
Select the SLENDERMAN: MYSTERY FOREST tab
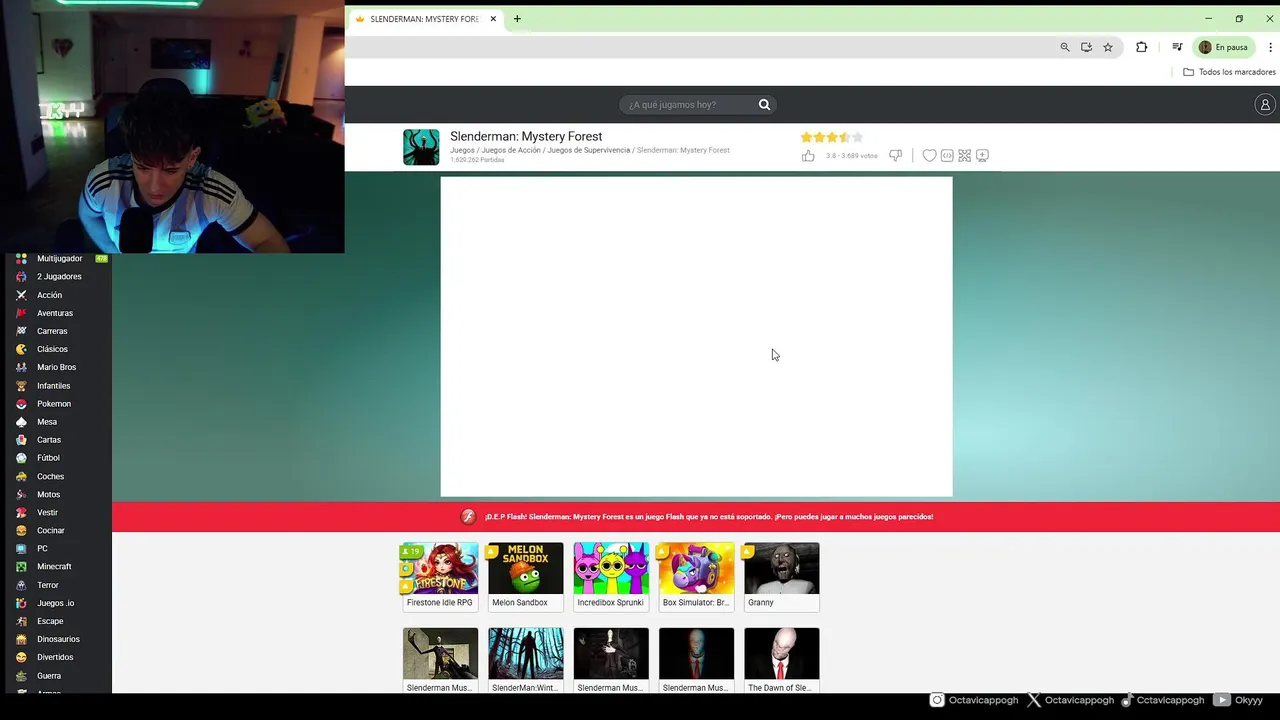426,19
